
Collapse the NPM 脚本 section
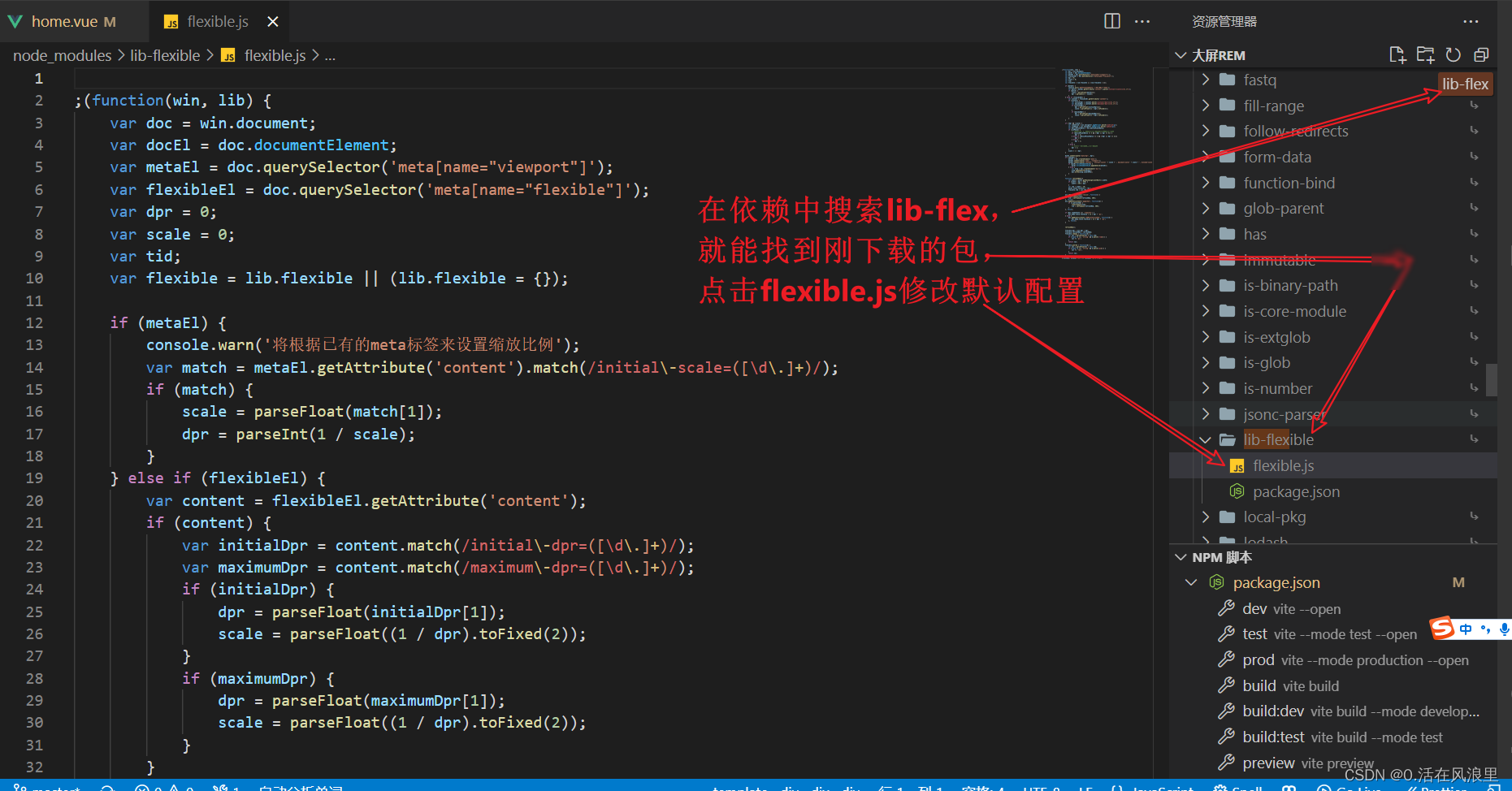point(1181,557)
